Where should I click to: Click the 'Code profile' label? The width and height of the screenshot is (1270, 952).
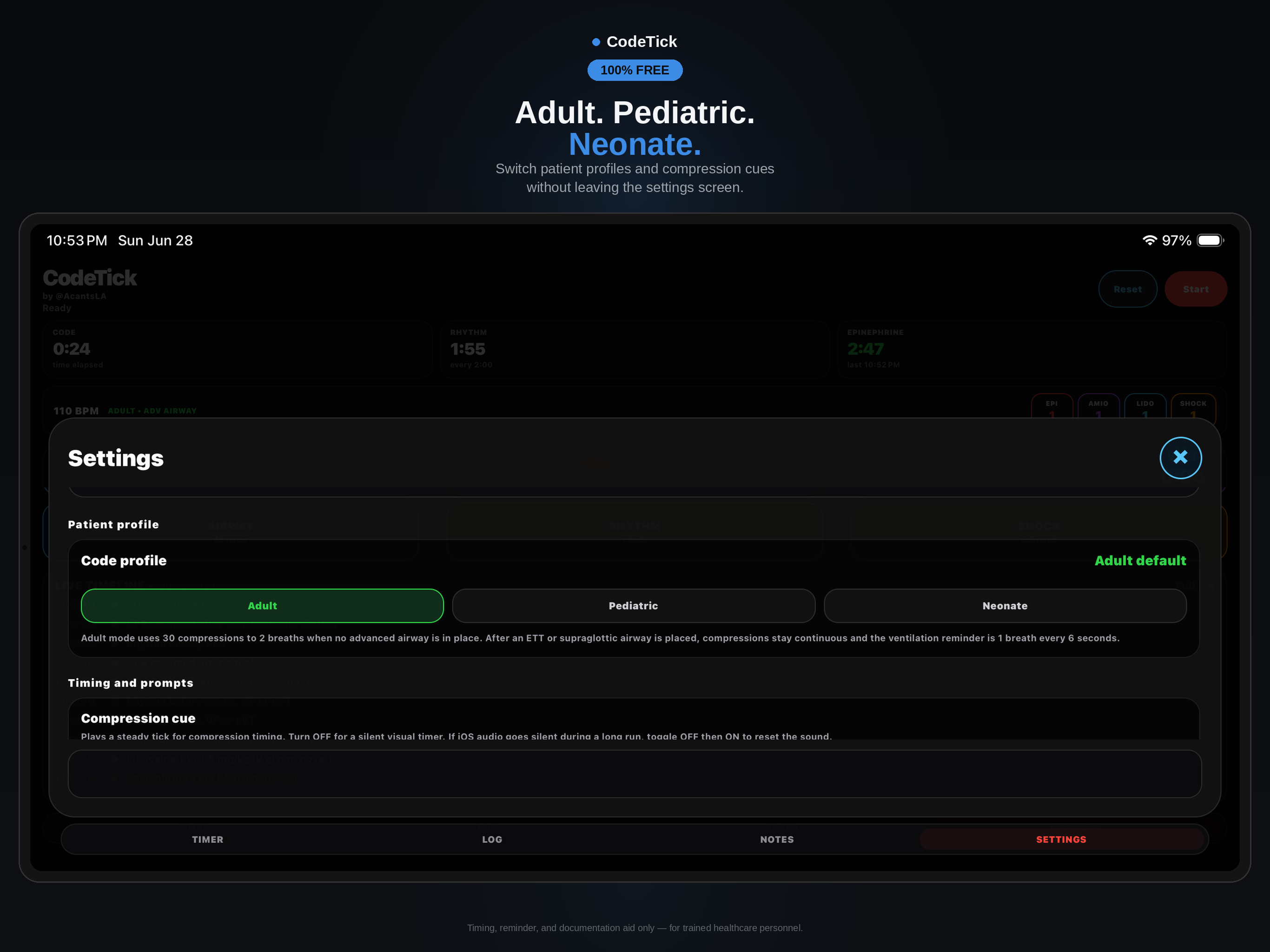point(124,561)
